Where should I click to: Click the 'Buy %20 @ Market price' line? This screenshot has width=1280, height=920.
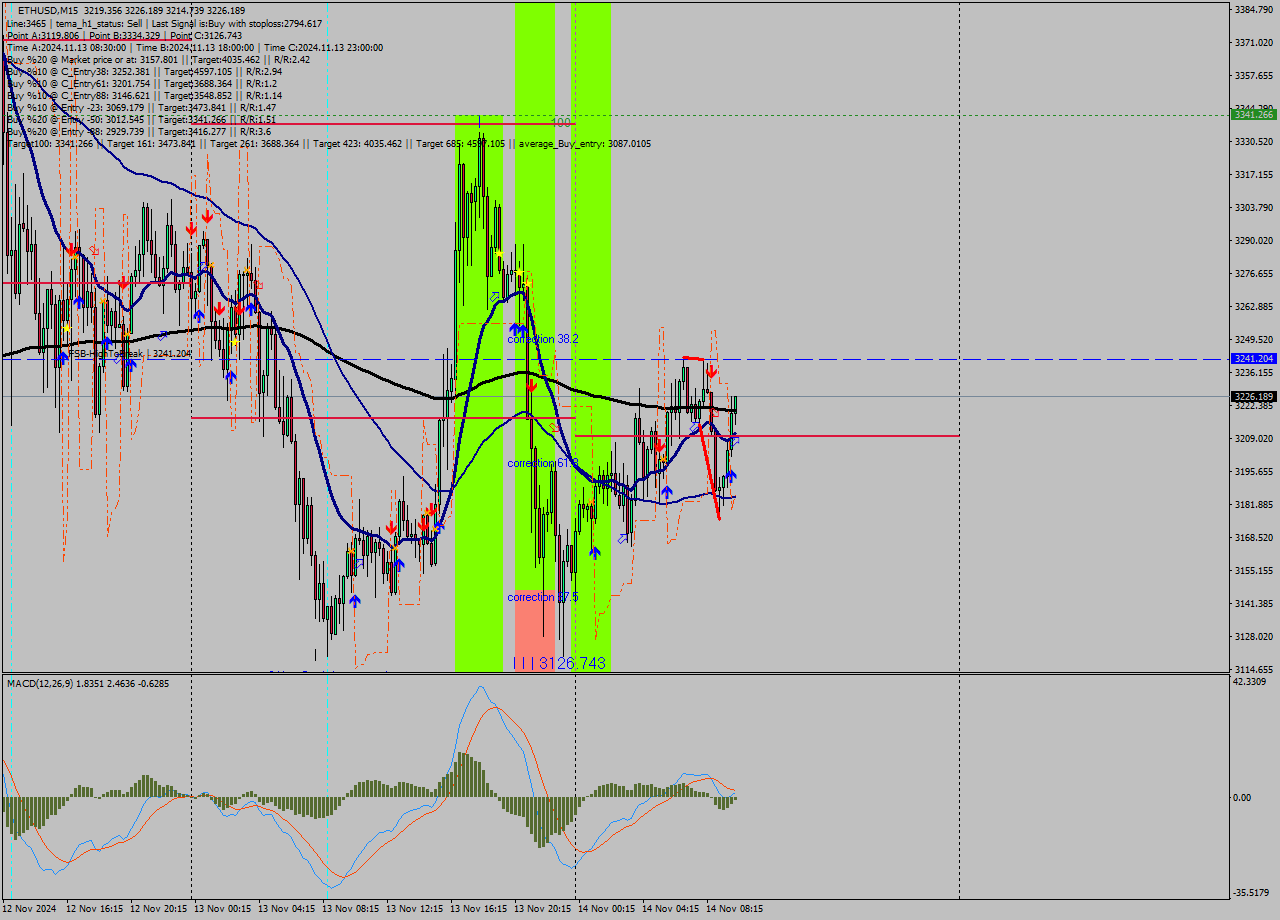tap(158, 59)
